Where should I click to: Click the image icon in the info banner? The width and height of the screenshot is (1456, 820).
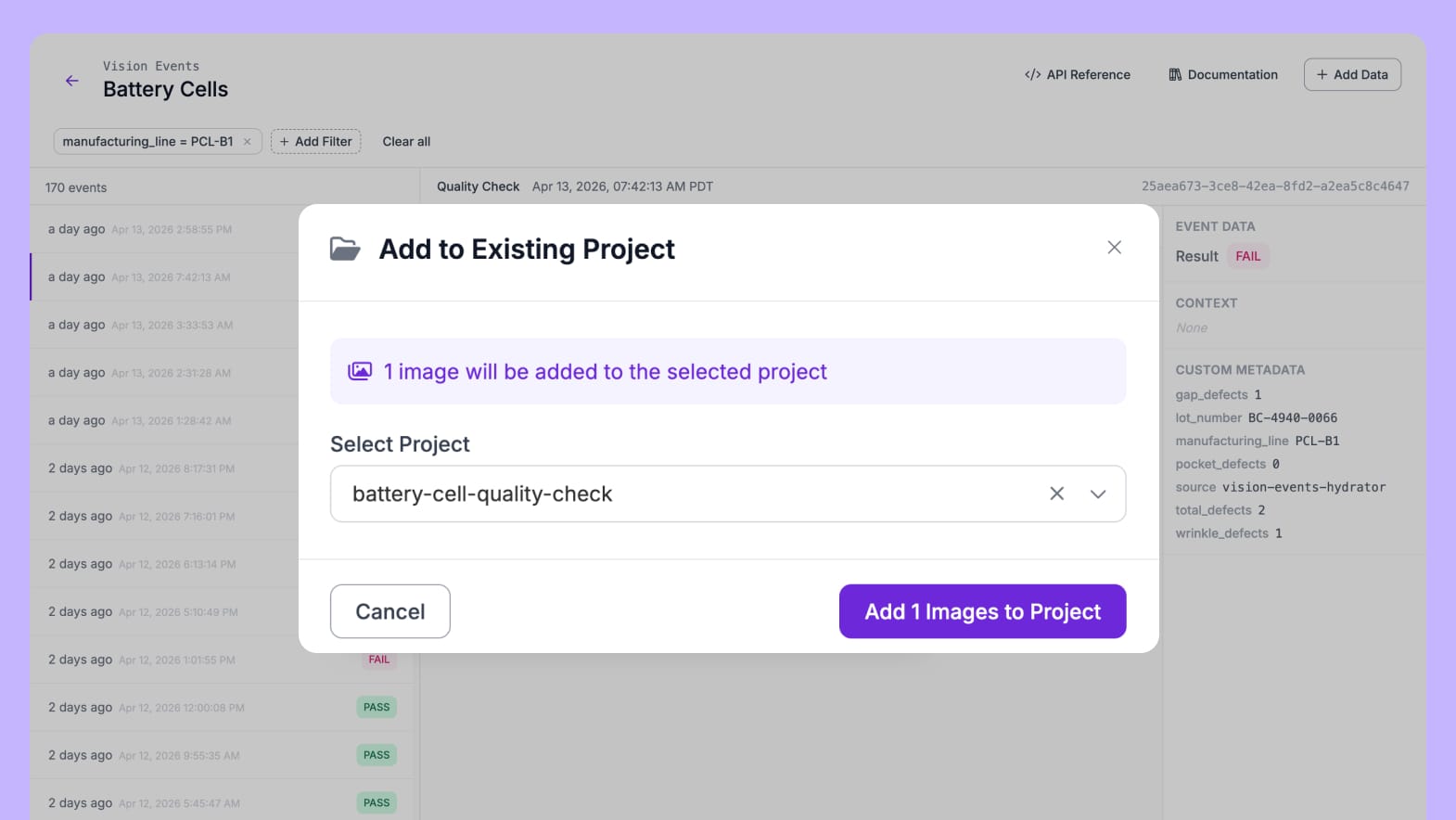(x=360, y=371)
